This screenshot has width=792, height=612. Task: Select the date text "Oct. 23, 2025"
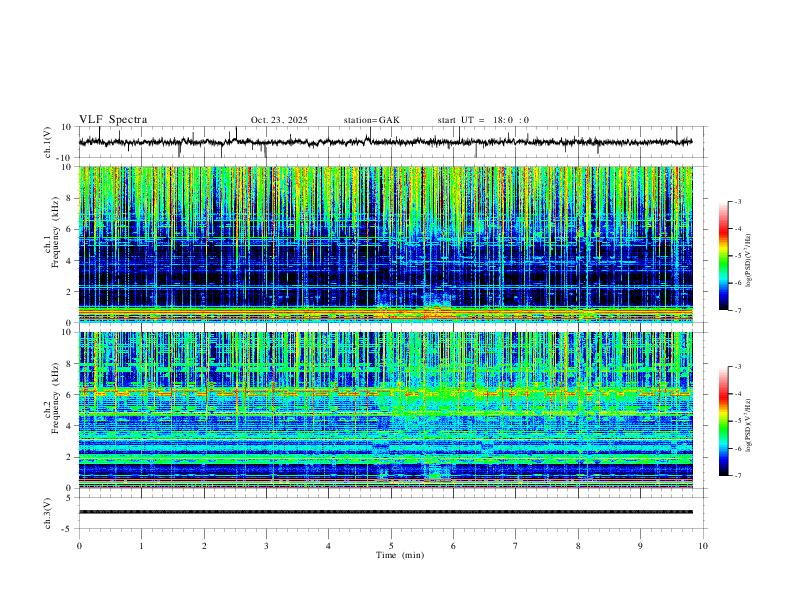click(x=279, y=120)
